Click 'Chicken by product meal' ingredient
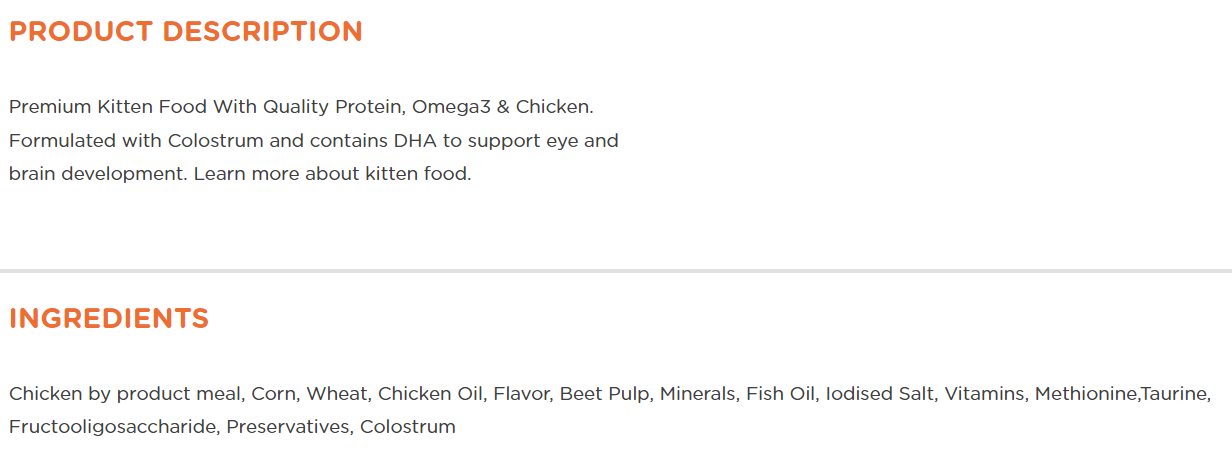 (x=124, y=393)
